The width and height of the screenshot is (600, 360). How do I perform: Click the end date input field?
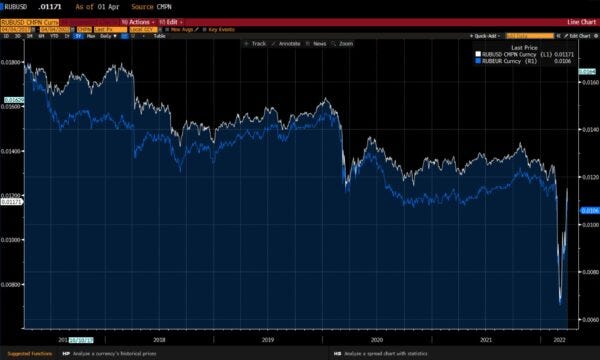click(55, 29)
